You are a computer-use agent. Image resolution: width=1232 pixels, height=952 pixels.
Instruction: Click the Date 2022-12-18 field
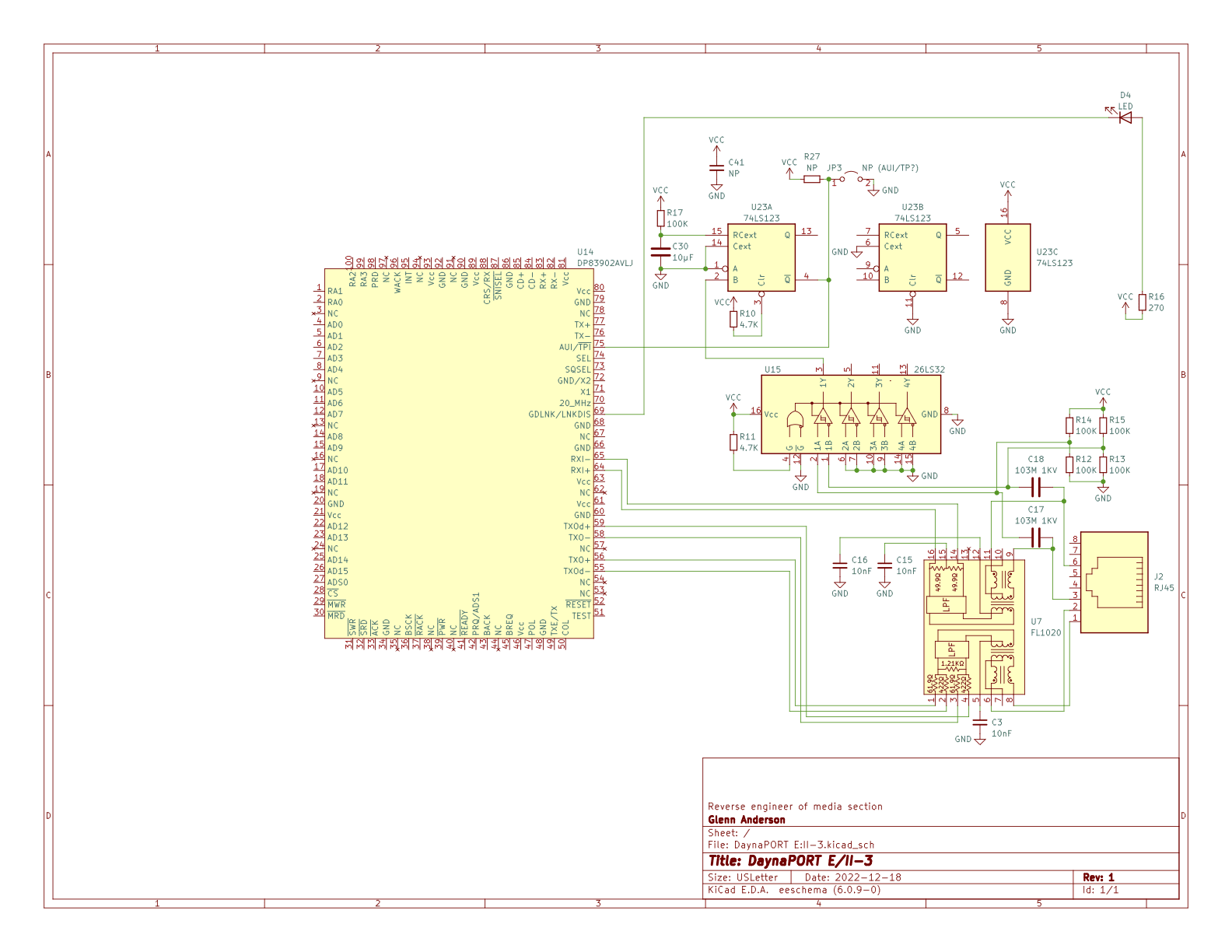(852, 877)
